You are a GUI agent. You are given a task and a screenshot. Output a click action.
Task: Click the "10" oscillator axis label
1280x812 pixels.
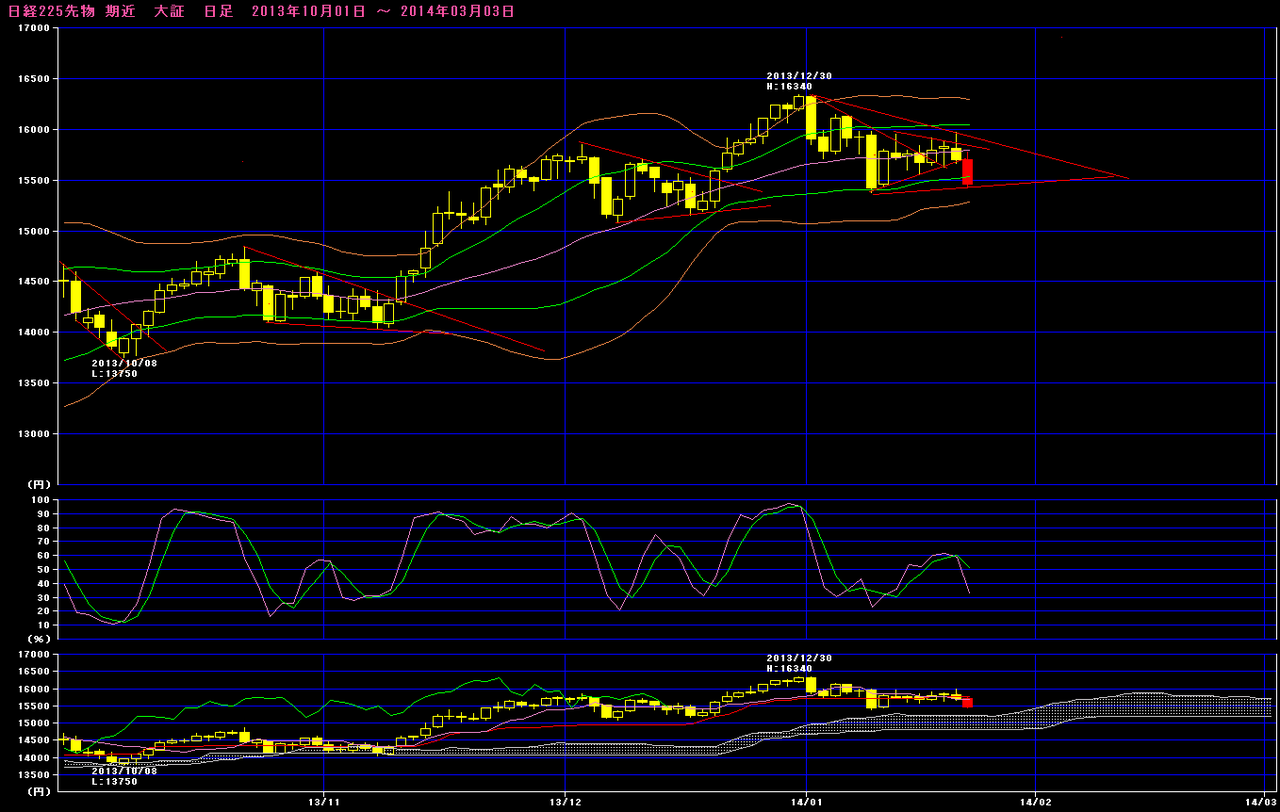pos(44,625)
